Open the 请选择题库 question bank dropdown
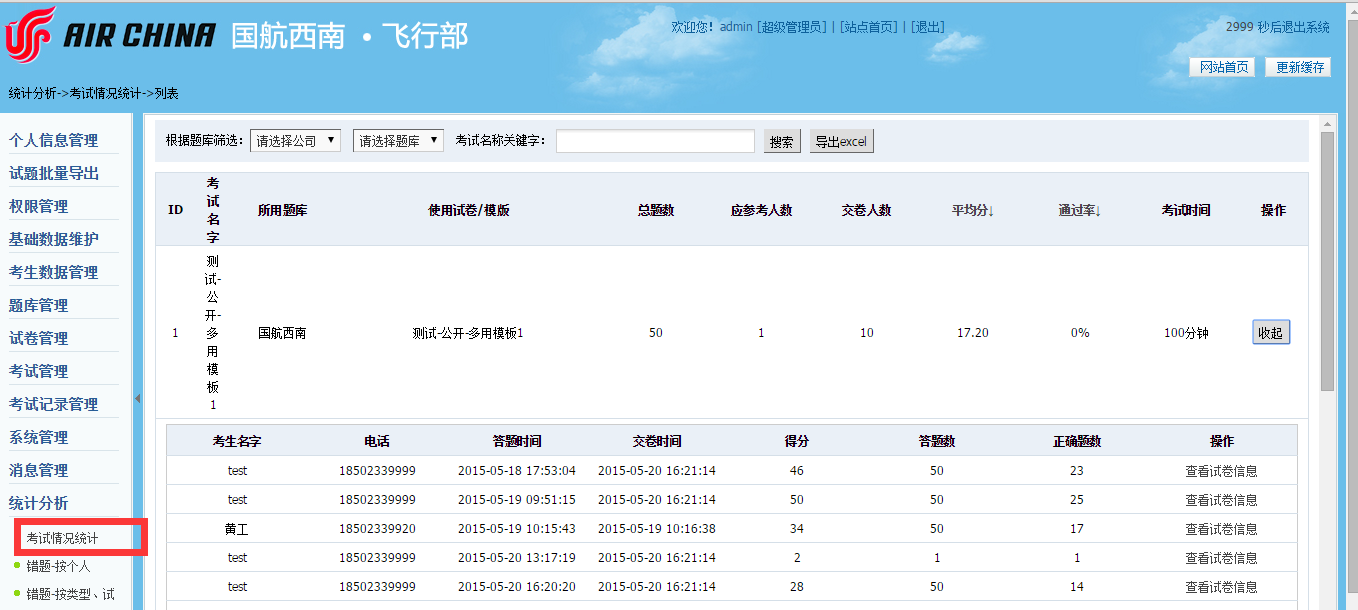This screenshot has width=1358, height=610. click(398, 141)
